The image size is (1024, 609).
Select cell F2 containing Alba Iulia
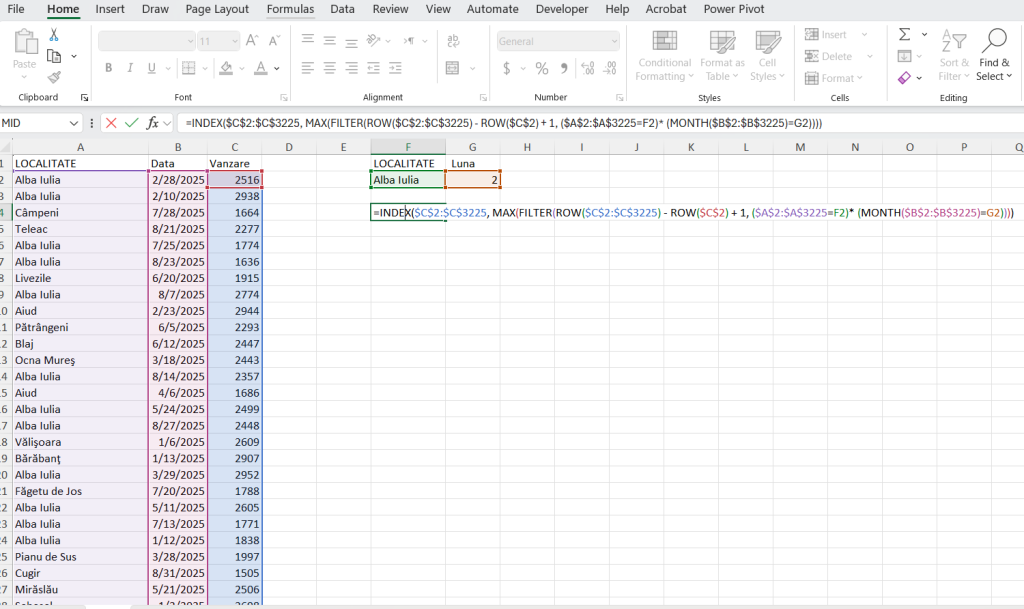pyautogui.click(x=408, y=180)
